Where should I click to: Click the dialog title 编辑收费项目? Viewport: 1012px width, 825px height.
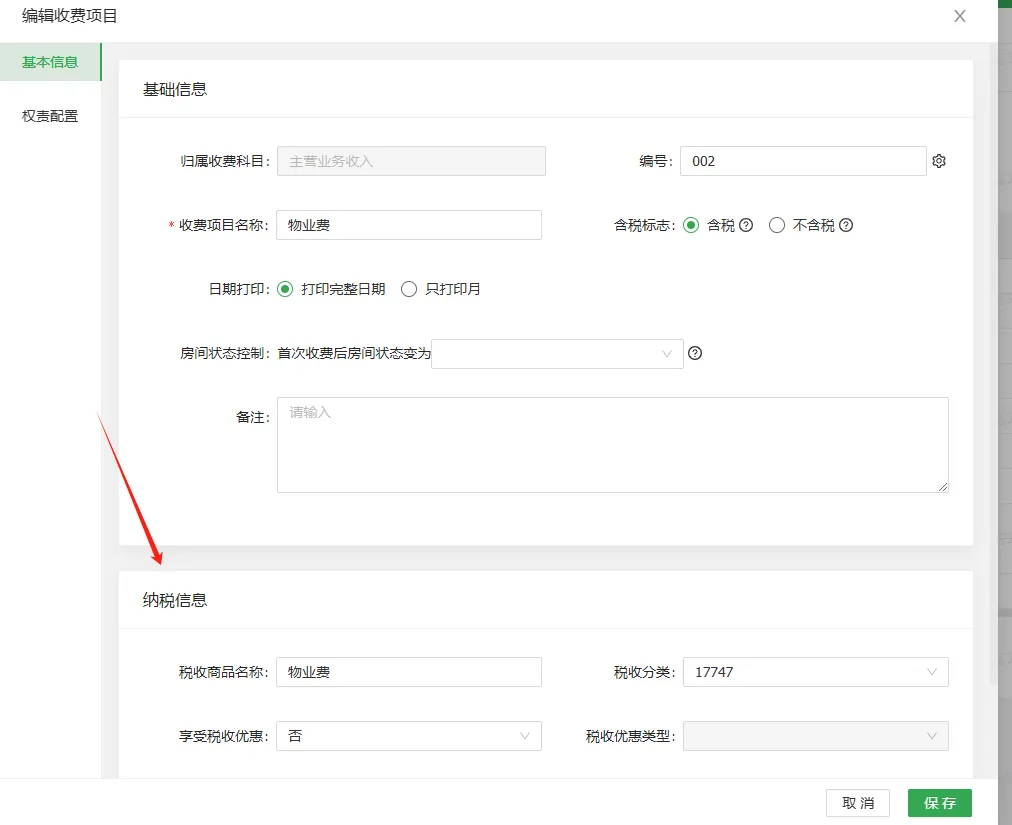[70, 15]
